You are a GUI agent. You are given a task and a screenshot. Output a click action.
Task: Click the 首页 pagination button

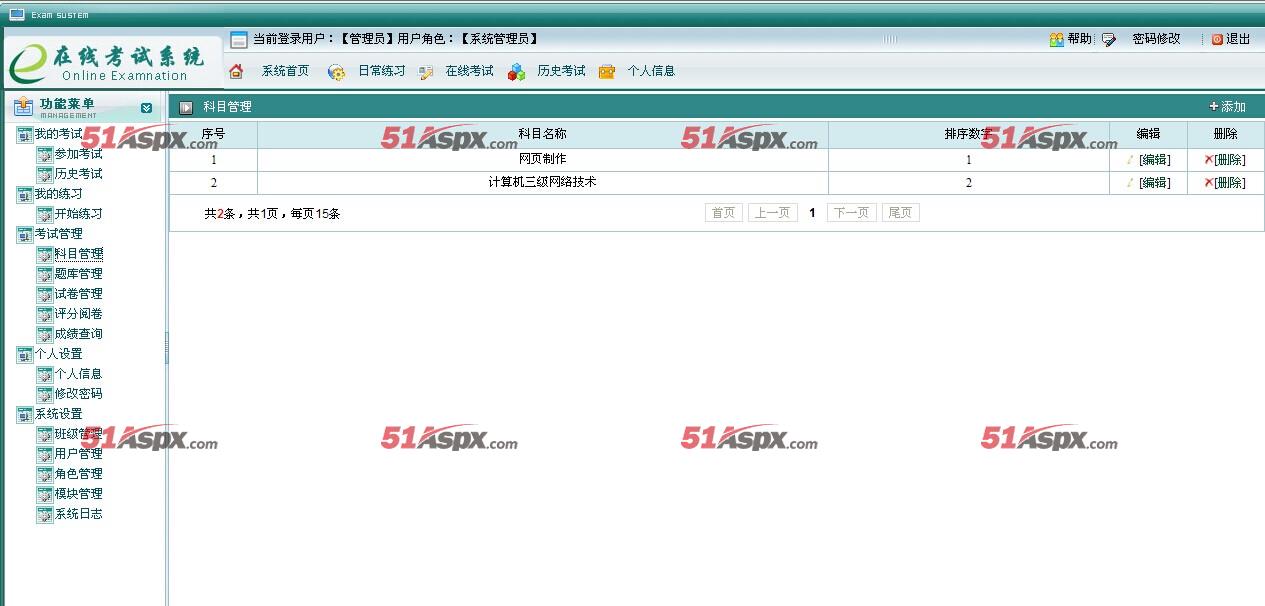pos(724,213)
